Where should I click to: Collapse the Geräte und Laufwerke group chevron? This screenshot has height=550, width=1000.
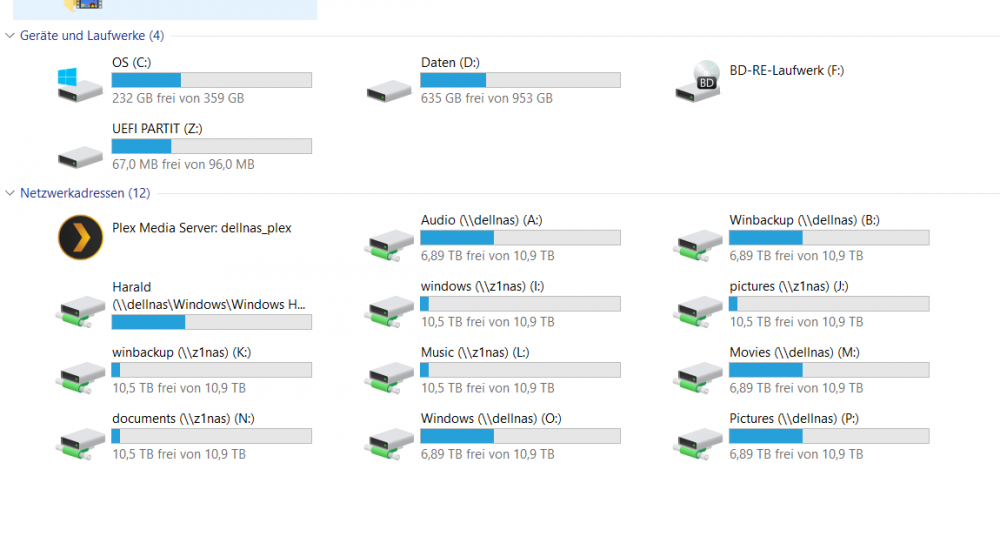pyautogui.click(x=10, y=36)
